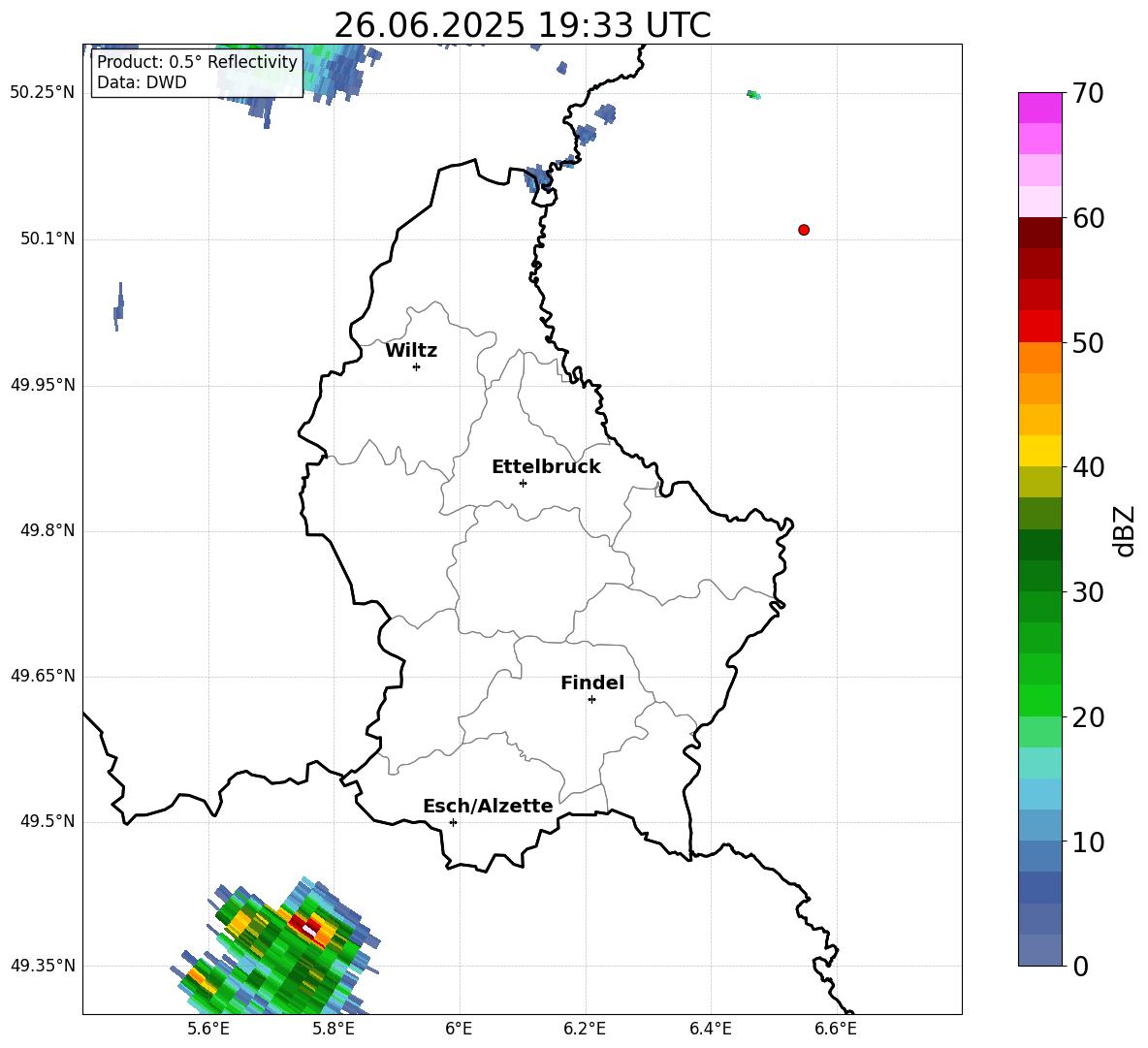Click the 5.8°E longitude label
Screen dimensions: 1148x1048
(334, 1029)
